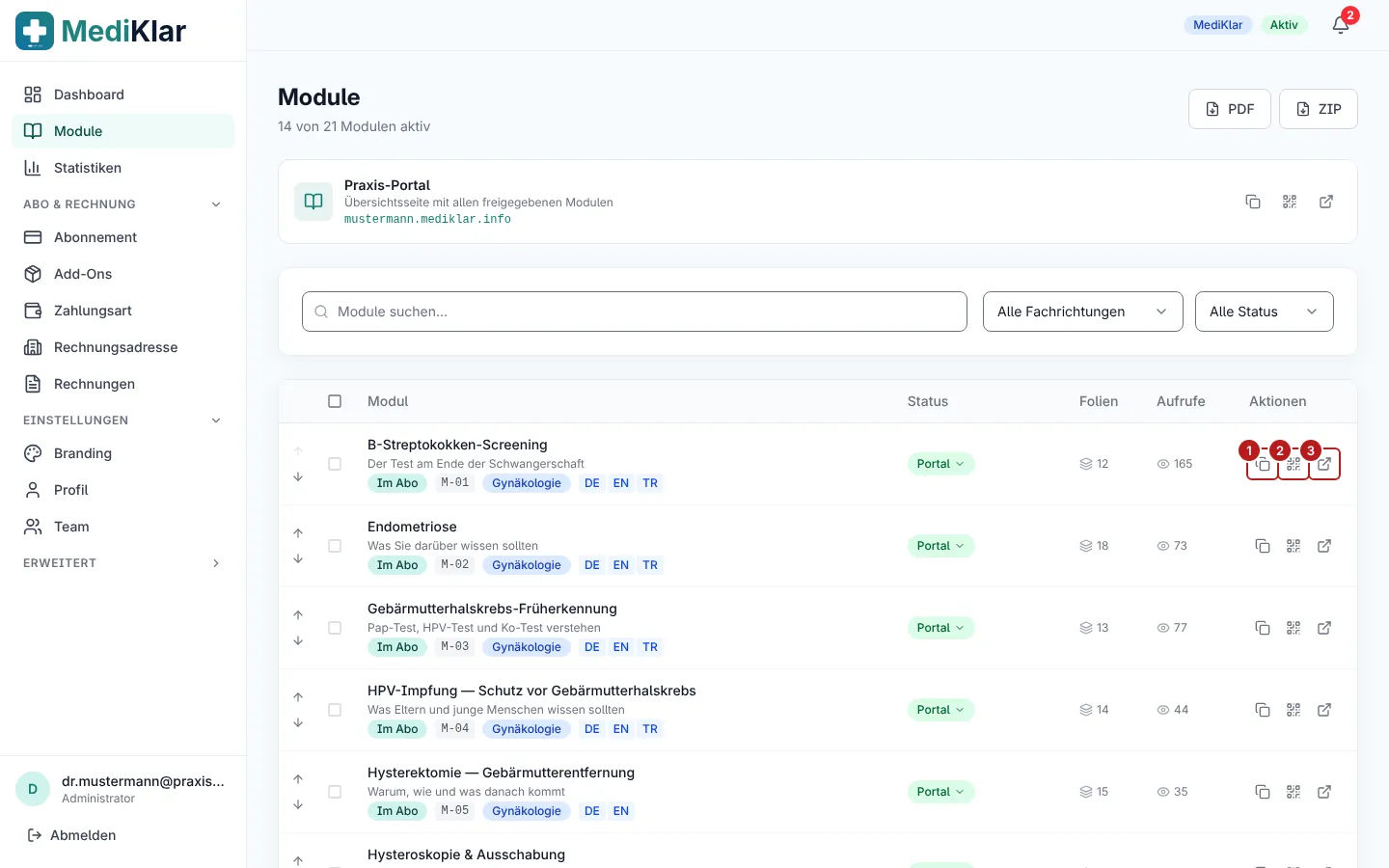Select the B-Streptokokken-Screening row checkbox
Screen dimensions: 1389x868
335,464
